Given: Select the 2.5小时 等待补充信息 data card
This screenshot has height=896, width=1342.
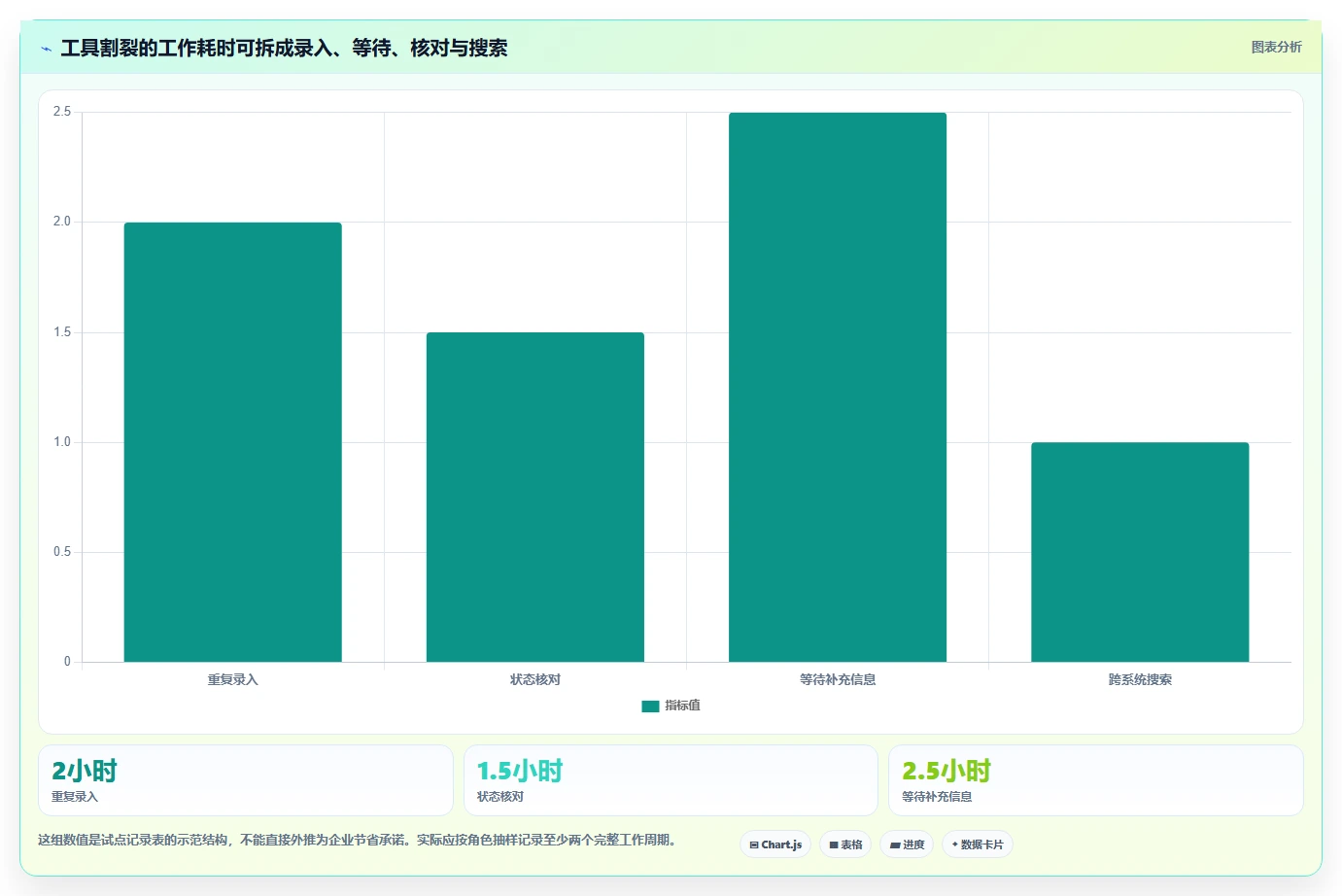Looking at the screenshot, I should (1096, 780).
